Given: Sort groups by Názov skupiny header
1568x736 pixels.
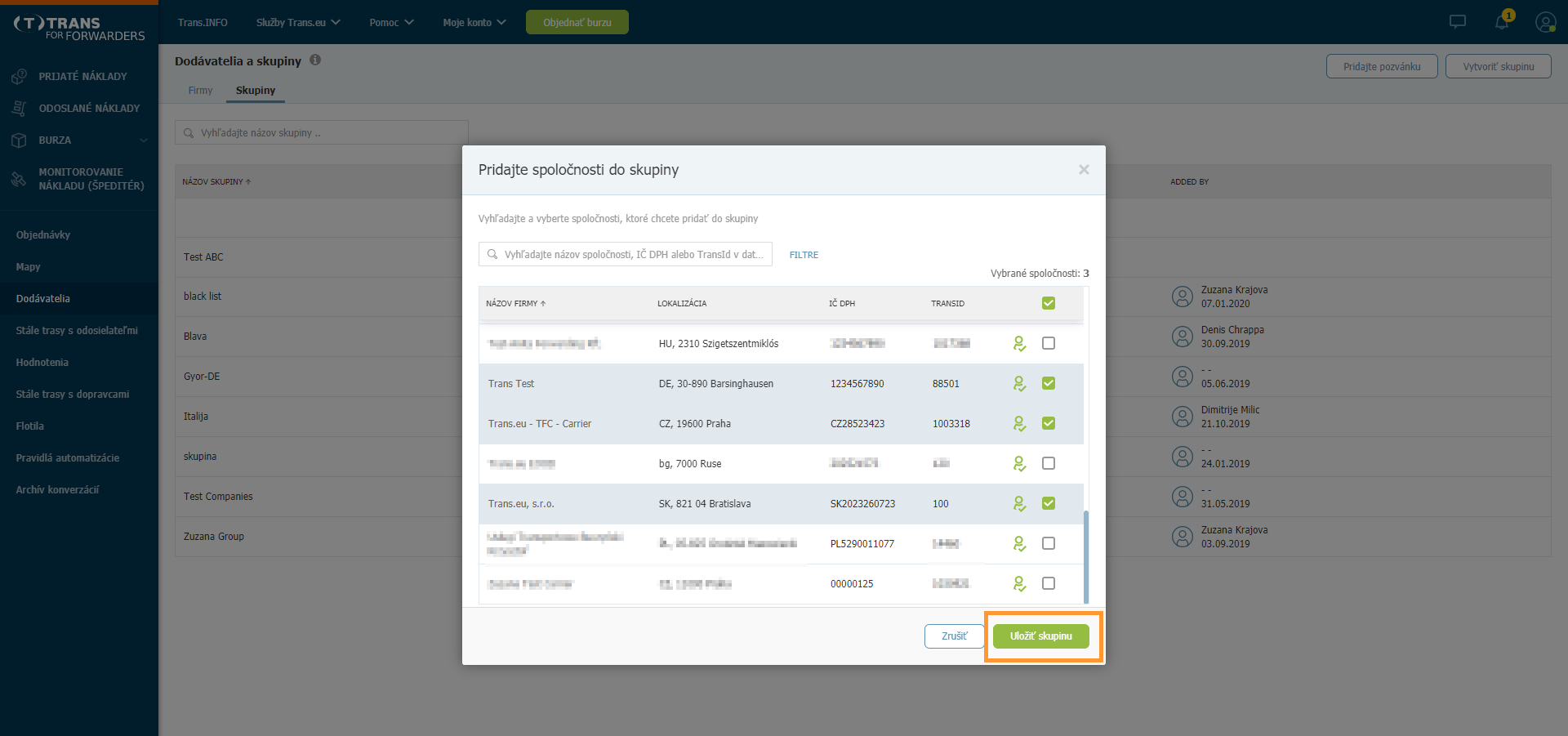Looking at the screenshot, I should pyautogui.click(x=216, y=181).
